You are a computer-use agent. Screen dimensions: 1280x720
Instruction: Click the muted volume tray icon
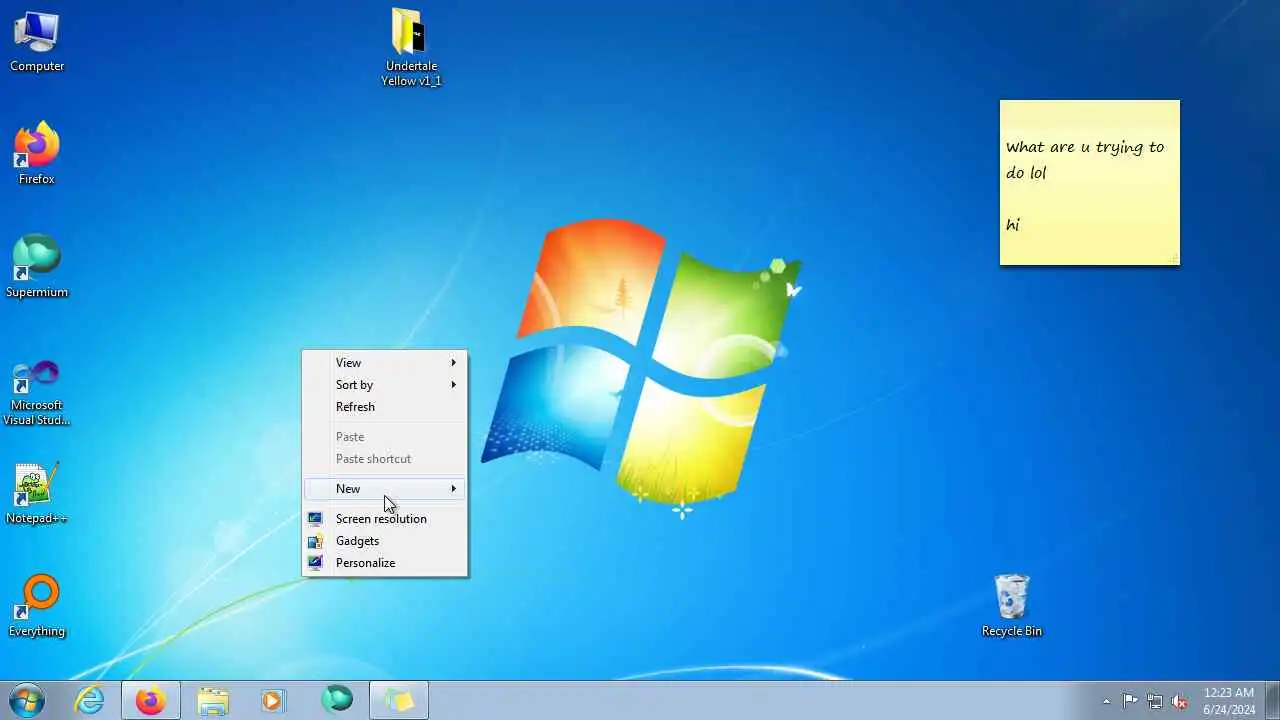pyautogui.click(x=1179, y=701)
